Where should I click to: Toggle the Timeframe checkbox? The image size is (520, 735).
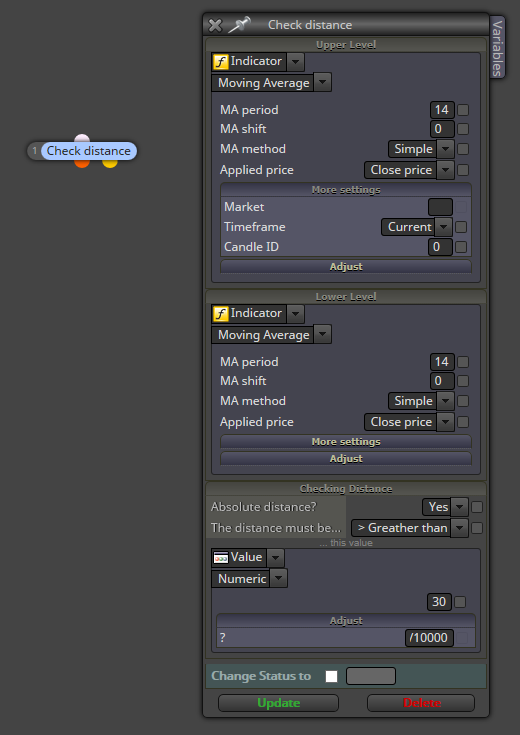[461, 227]
